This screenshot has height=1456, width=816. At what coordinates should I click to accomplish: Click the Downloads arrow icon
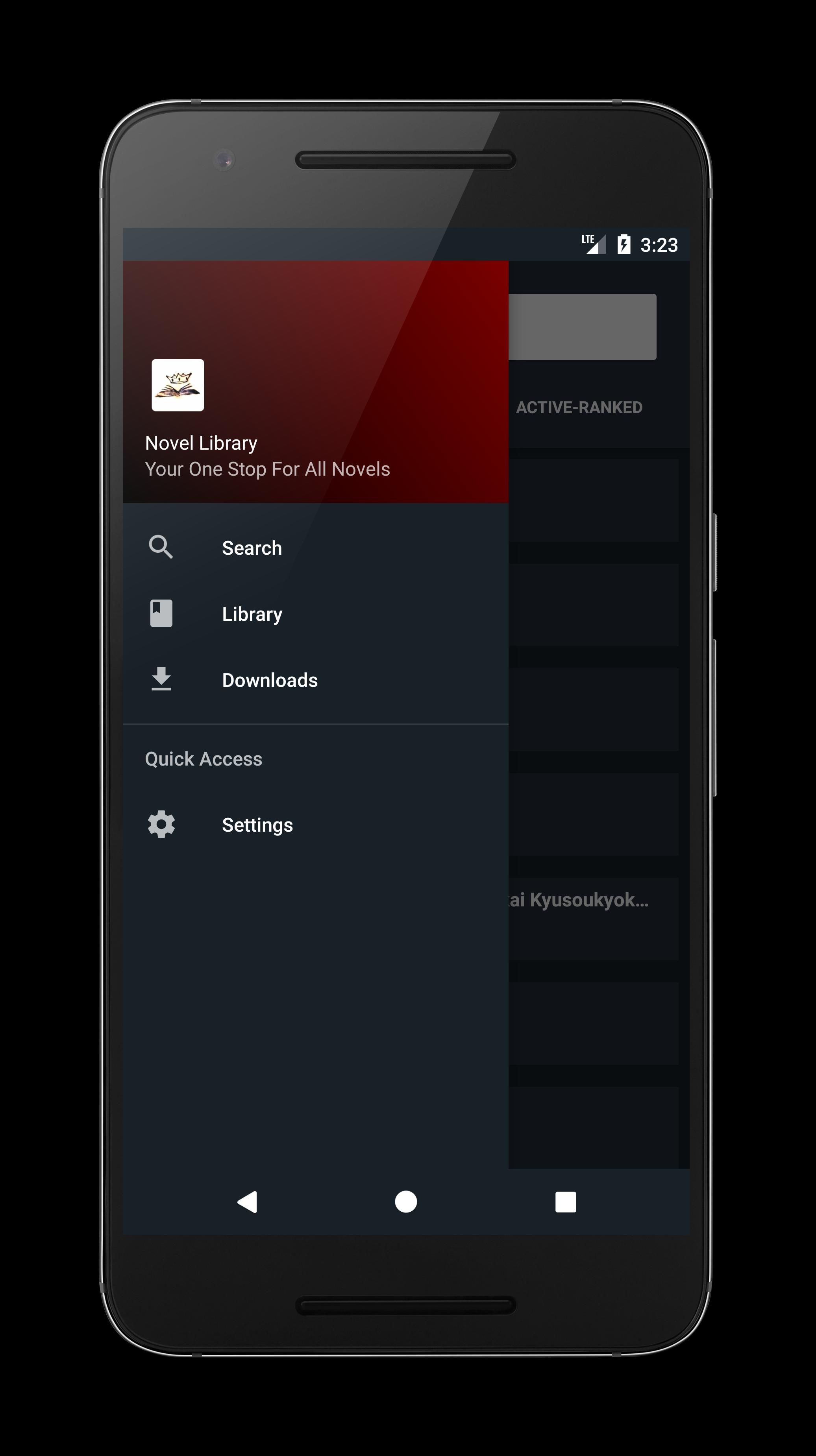pos(162,680)
